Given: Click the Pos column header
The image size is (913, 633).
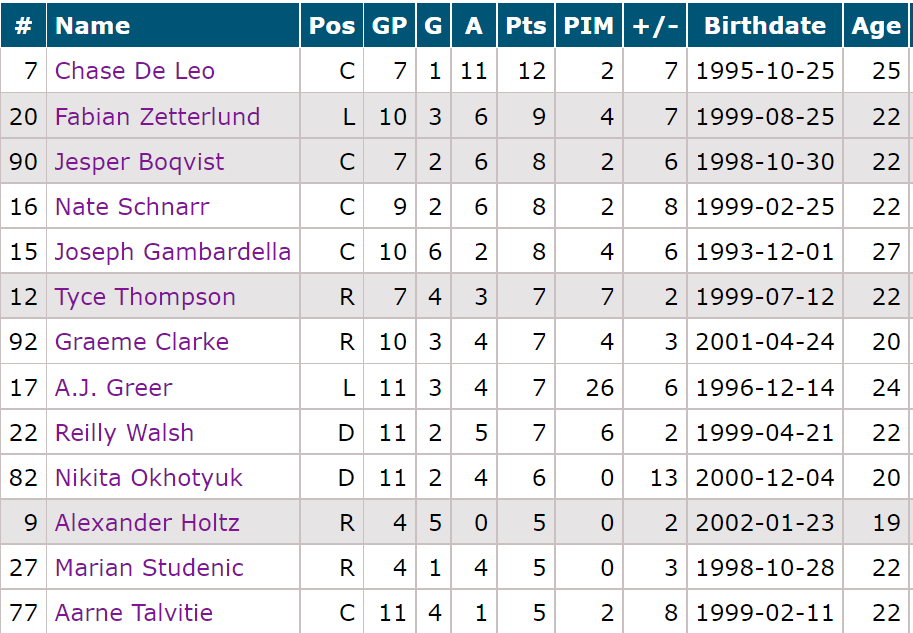Looking at the screenshot, I should (x=332, y=26).
